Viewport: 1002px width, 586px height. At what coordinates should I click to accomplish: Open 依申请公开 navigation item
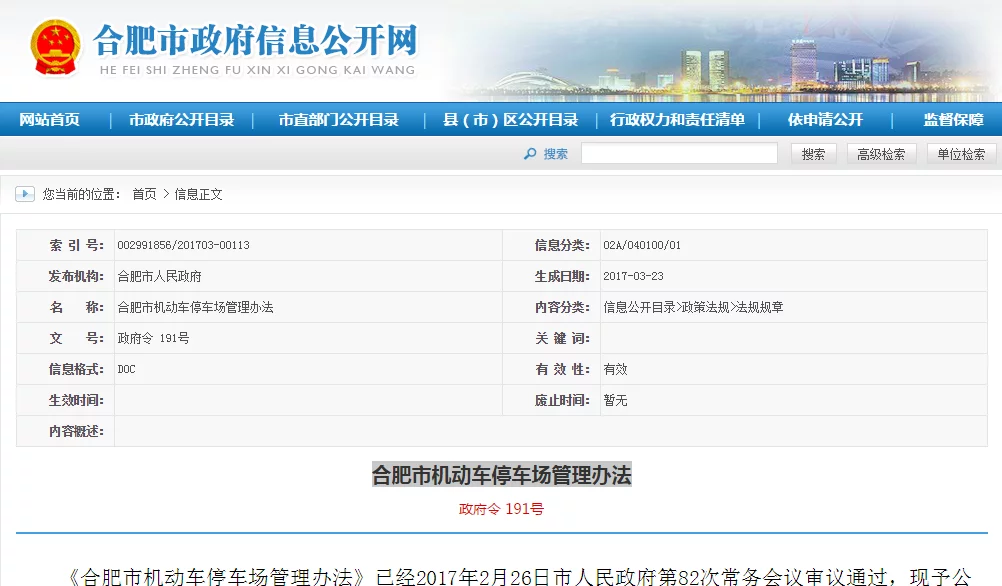coord(824,120)
